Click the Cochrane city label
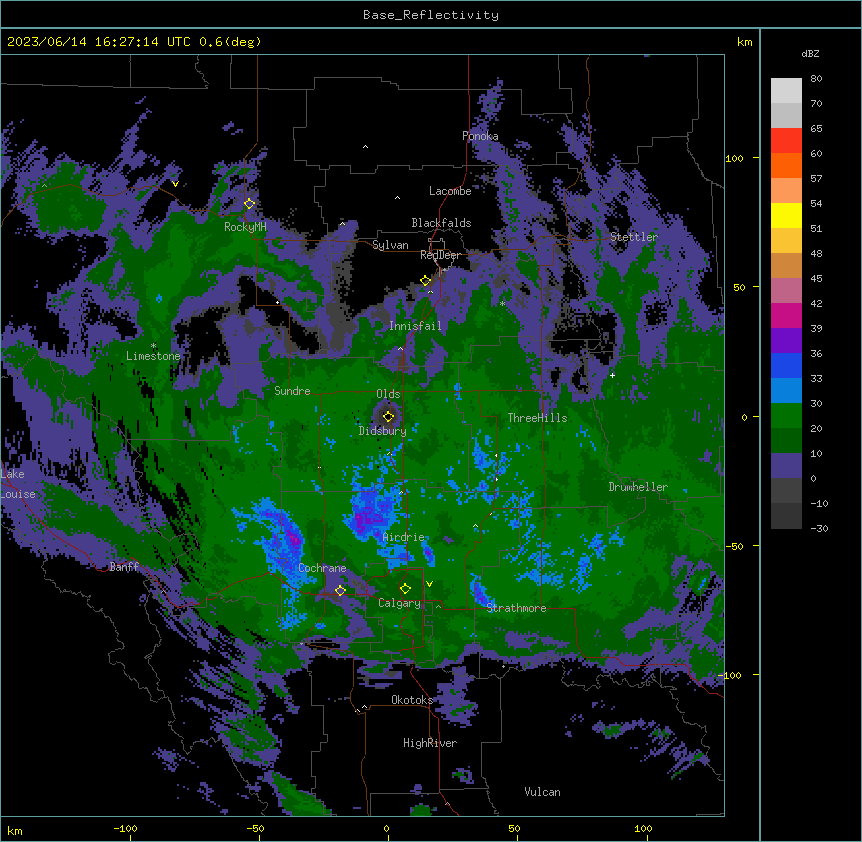Viewport: 862px width, 842px height. coord(322,568)
